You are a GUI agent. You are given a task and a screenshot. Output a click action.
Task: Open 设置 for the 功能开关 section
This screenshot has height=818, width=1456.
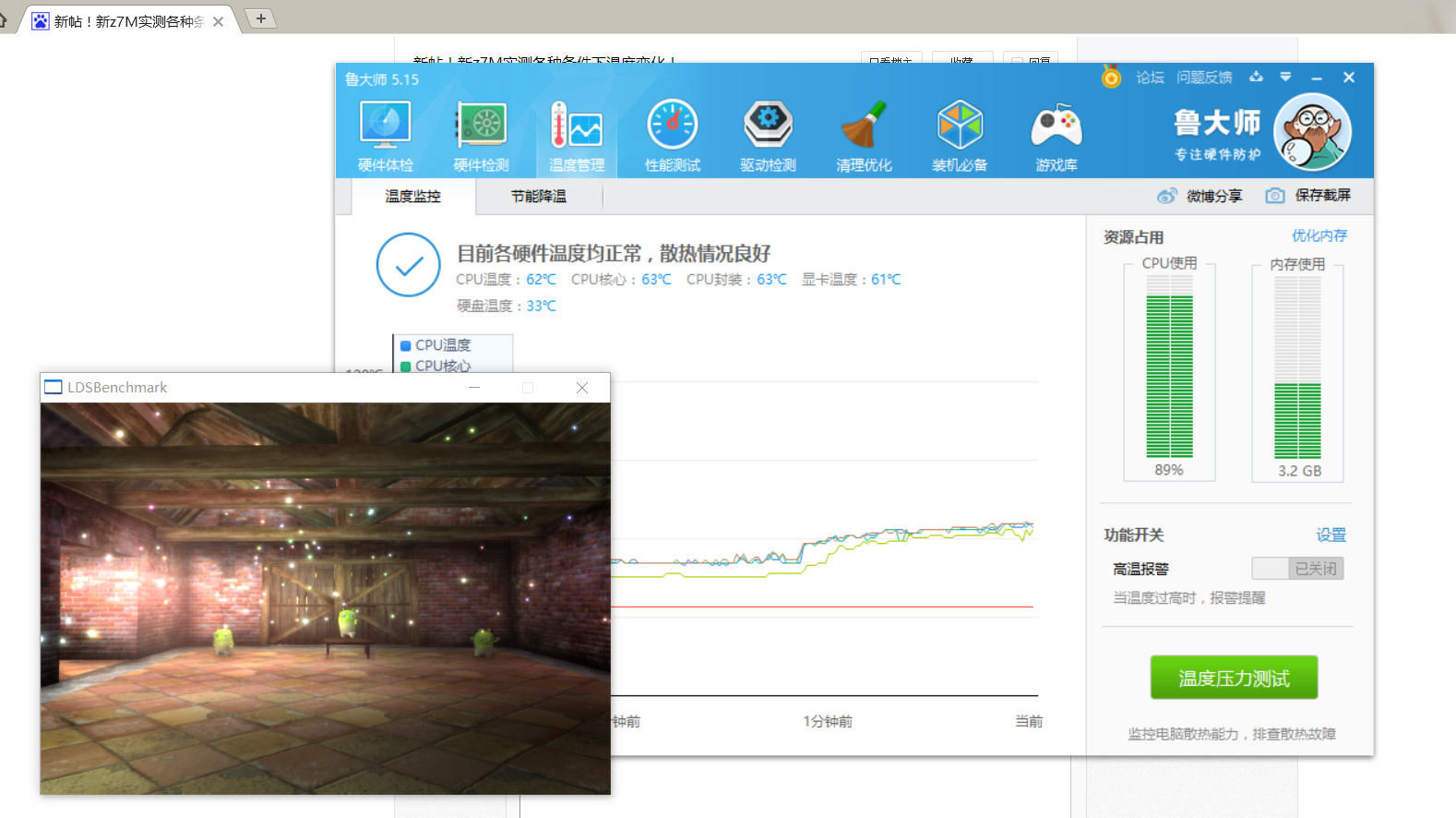(1331, 535)
